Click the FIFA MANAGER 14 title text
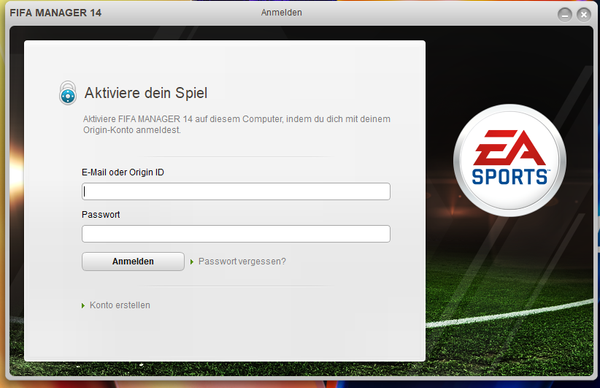 (x=55, y=13)
